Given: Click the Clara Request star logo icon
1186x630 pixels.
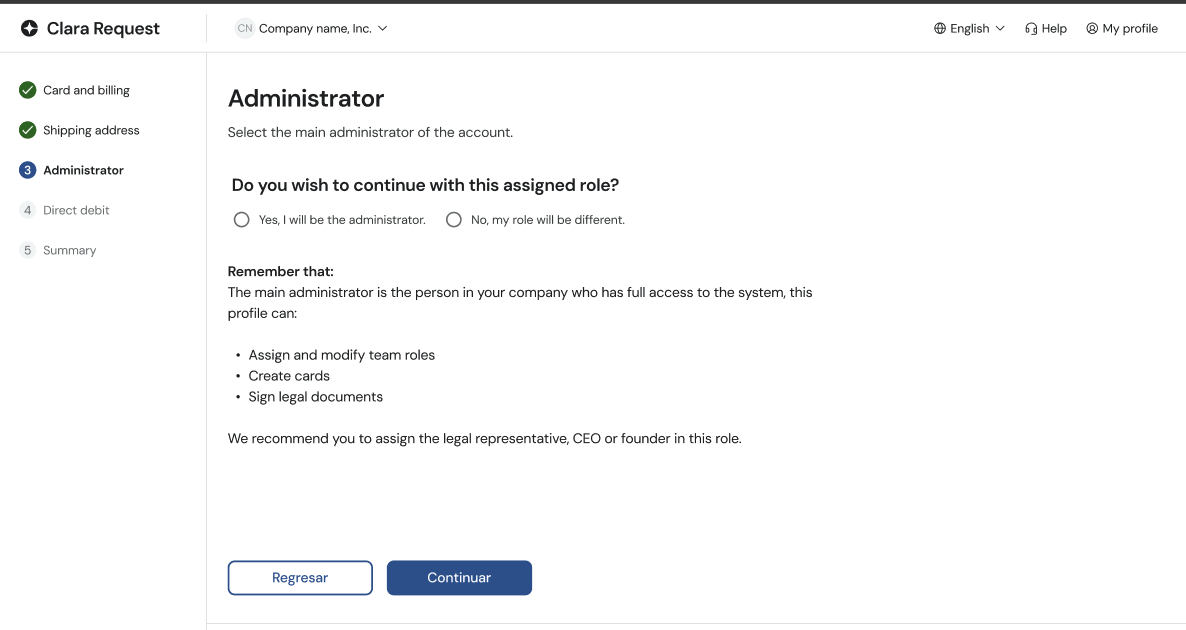Looking at the screenshot, I should click(x=29, y=29).
